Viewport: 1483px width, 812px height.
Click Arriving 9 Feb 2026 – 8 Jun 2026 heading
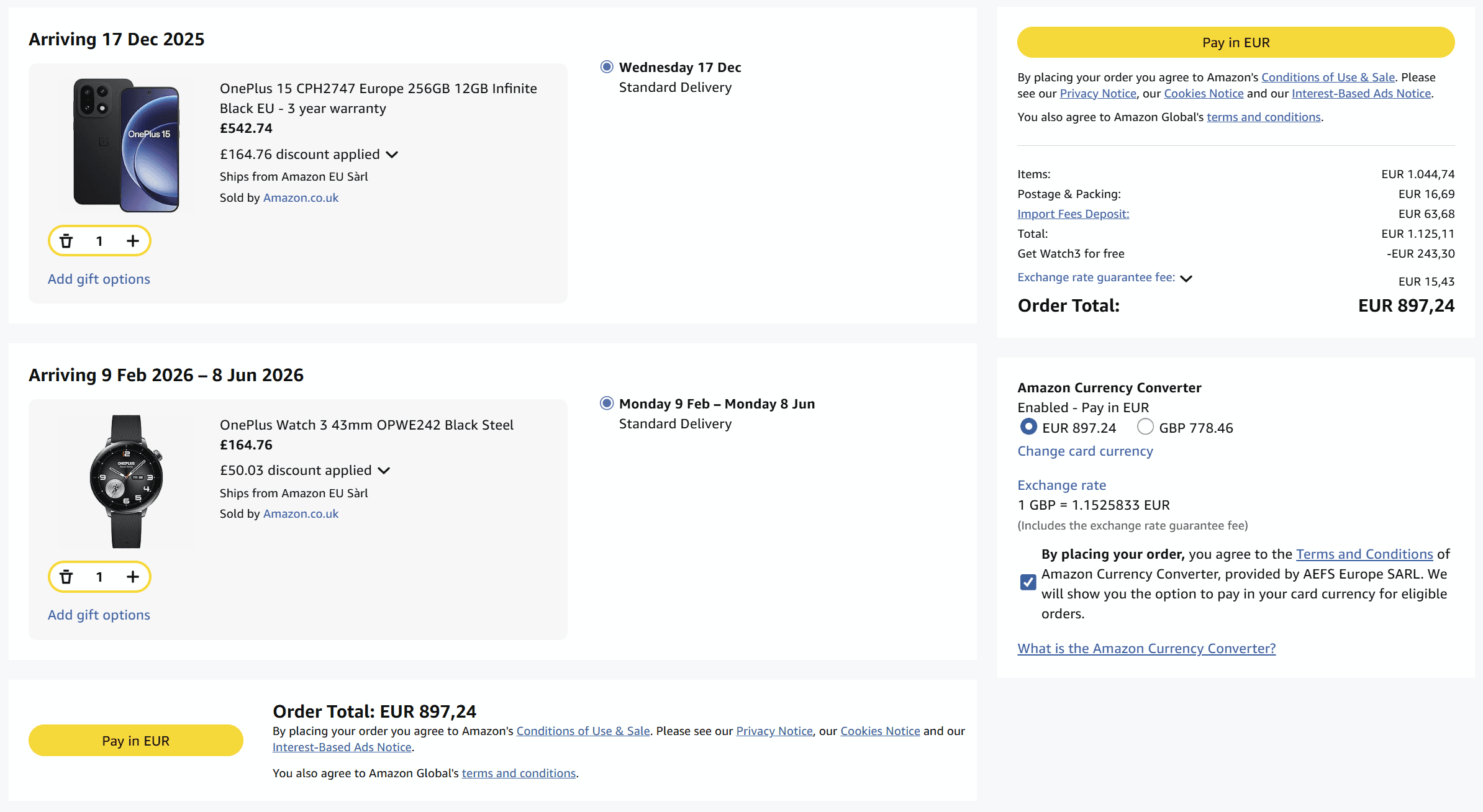click(166, 376)
